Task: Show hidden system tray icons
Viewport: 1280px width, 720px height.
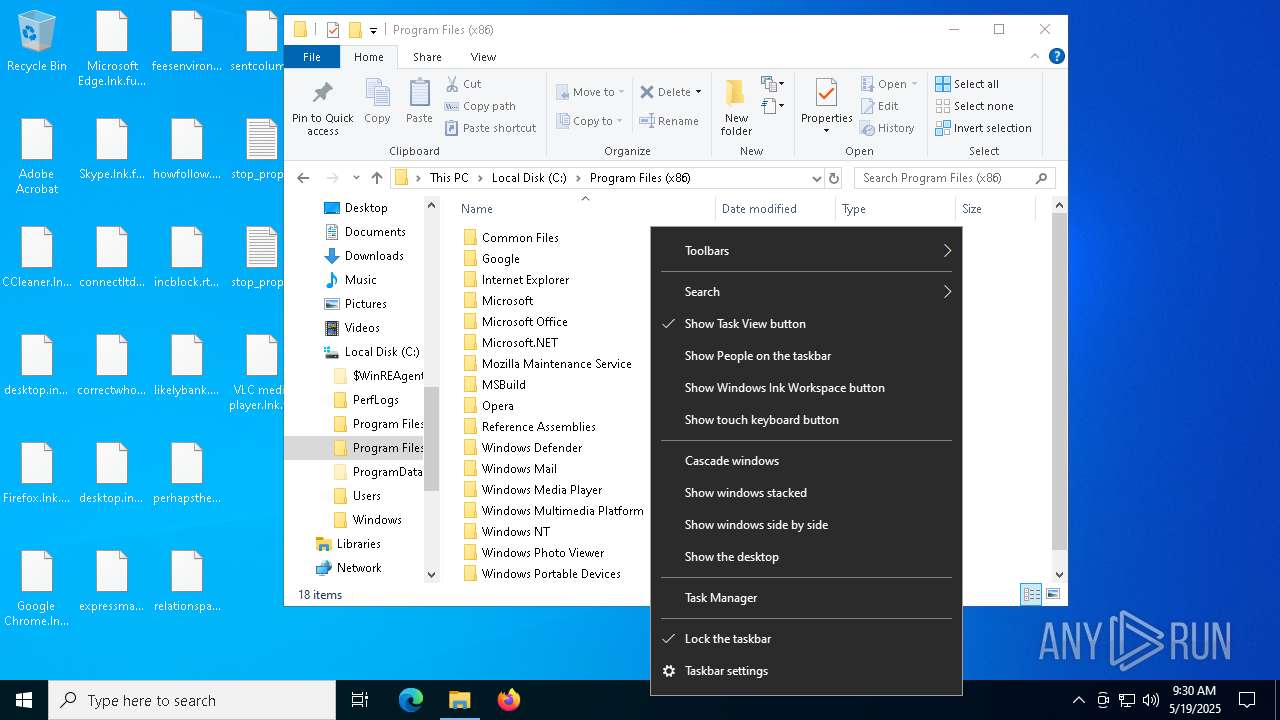Action: pyautogui.click(x=1078, y=700)
